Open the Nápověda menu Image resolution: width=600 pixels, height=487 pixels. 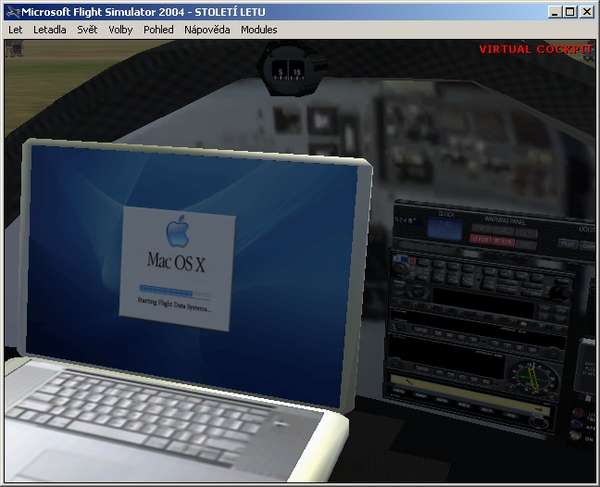coord(207,30)
